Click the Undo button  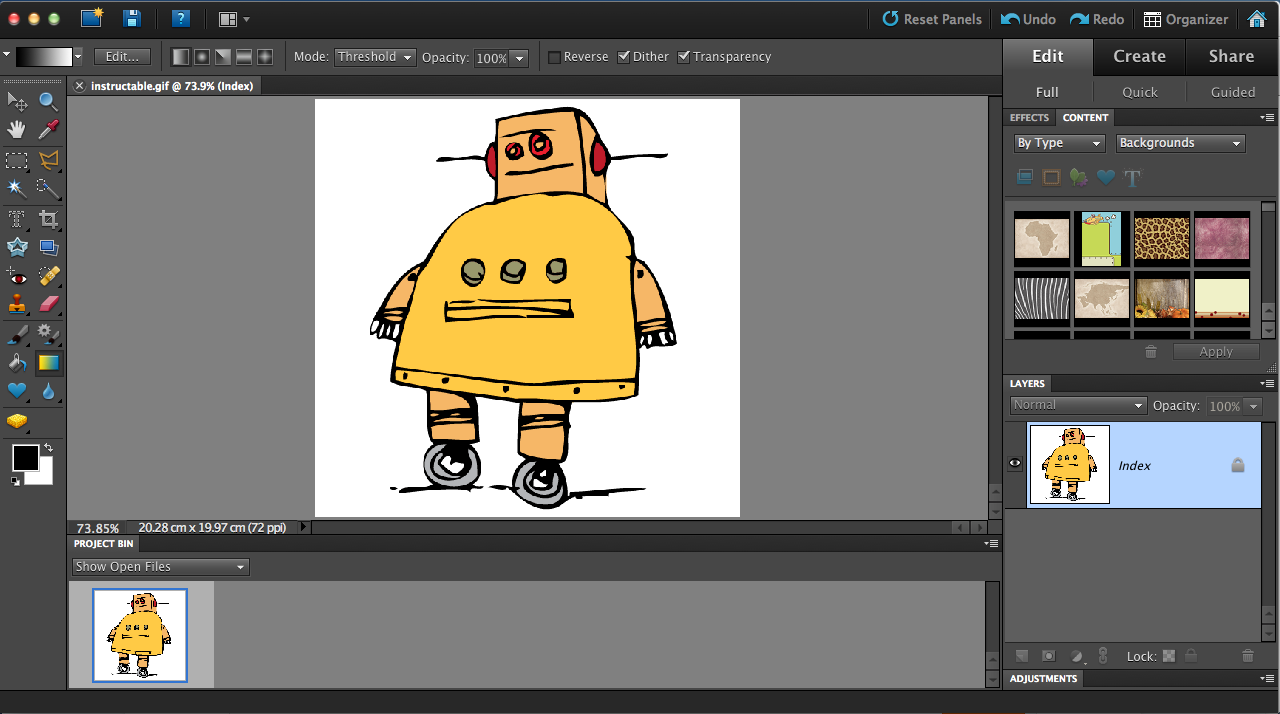tap(1028, 19)
